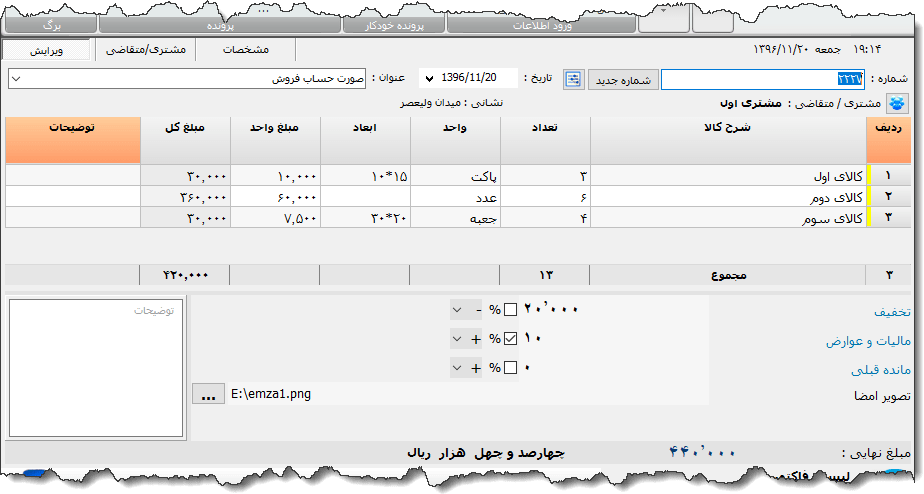Click the dimensions cell ۱۵*۱۰
This screenshot has height=494, width=924.
tap(365, 176)
